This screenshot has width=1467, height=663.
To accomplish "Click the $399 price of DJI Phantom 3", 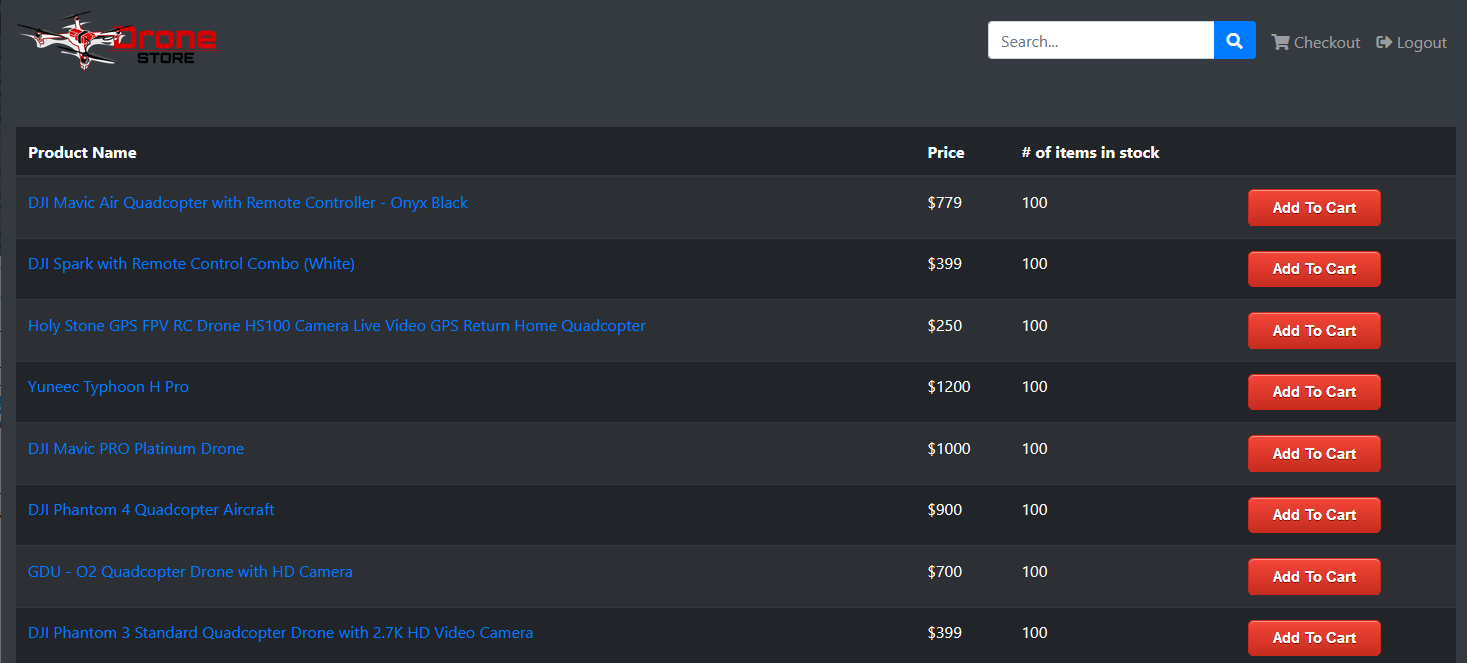I will (945, 633).
